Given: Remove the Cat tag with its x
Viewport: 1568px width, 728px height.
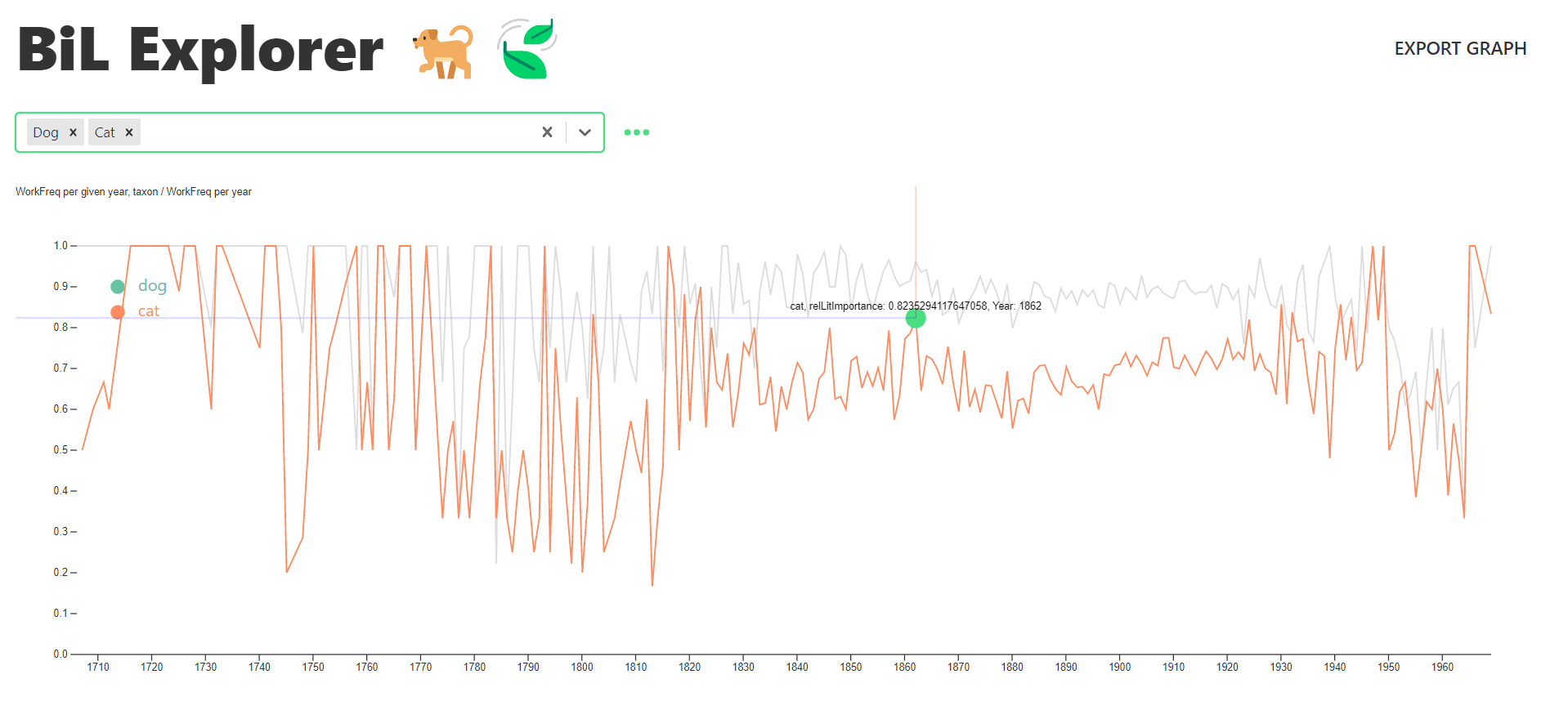Looking at the screenshot, I should point(129,132).
